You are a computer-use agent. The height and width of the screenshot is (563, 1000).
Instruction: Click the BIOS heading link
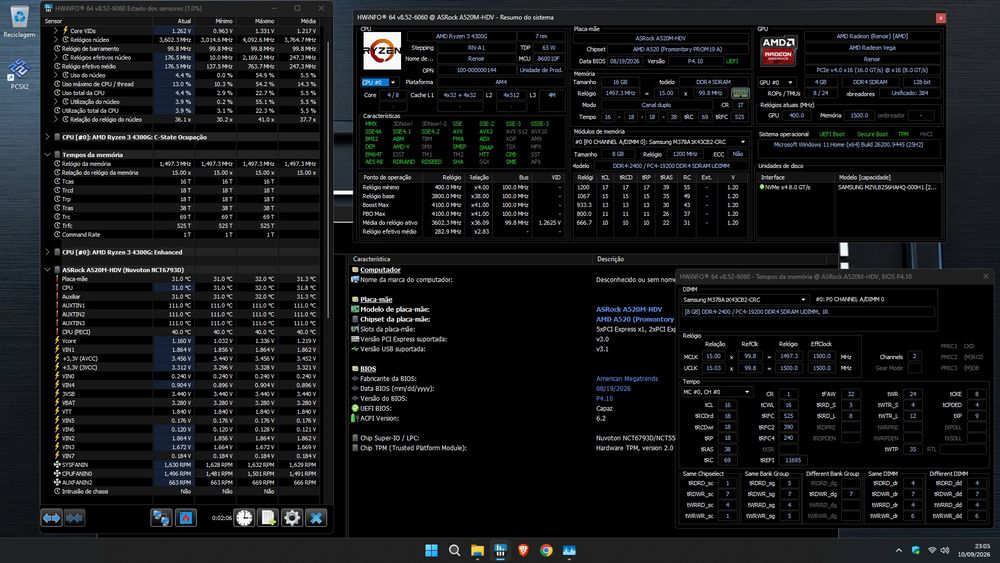point(368,369)
